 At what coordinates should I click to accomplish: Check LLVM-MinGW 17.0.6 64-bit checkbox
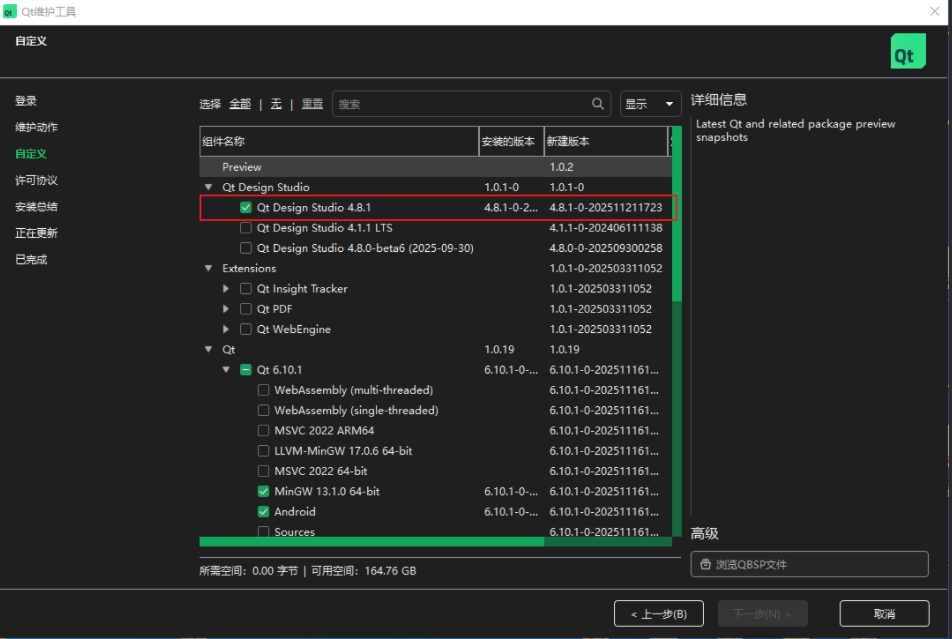(x=263, y=451)
